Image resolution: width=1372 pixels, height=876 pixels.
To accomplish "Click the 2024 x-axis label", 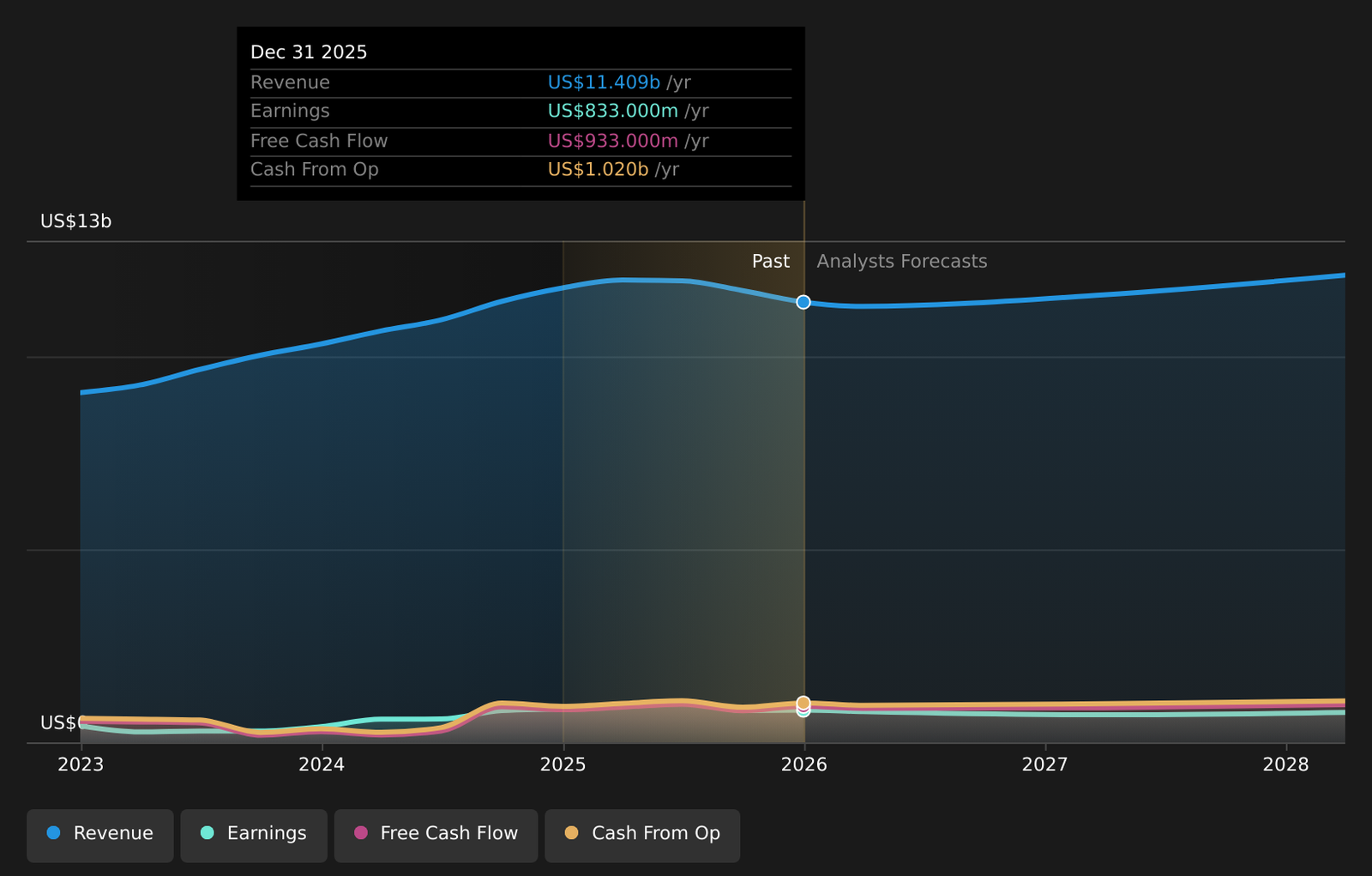I will click(322, 764).
